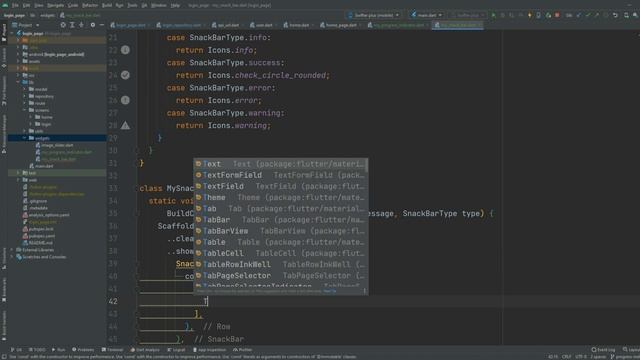Click completion popup scrollbar thumb
Image resolution: width=640 pixels, height=360 pixels.
tap(367, 165)
